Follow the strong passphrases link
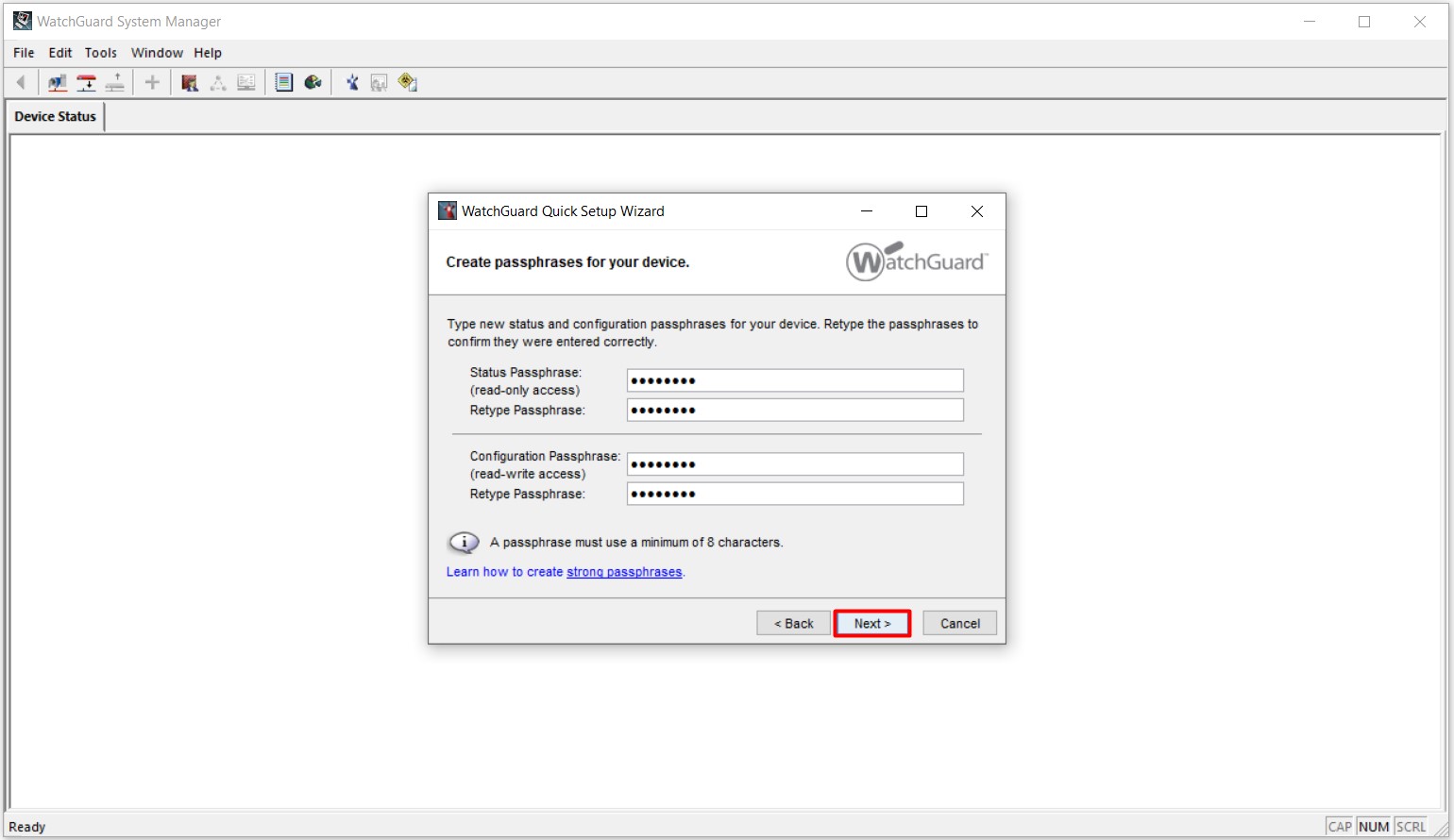The image size is (1454, 840). 624,572
